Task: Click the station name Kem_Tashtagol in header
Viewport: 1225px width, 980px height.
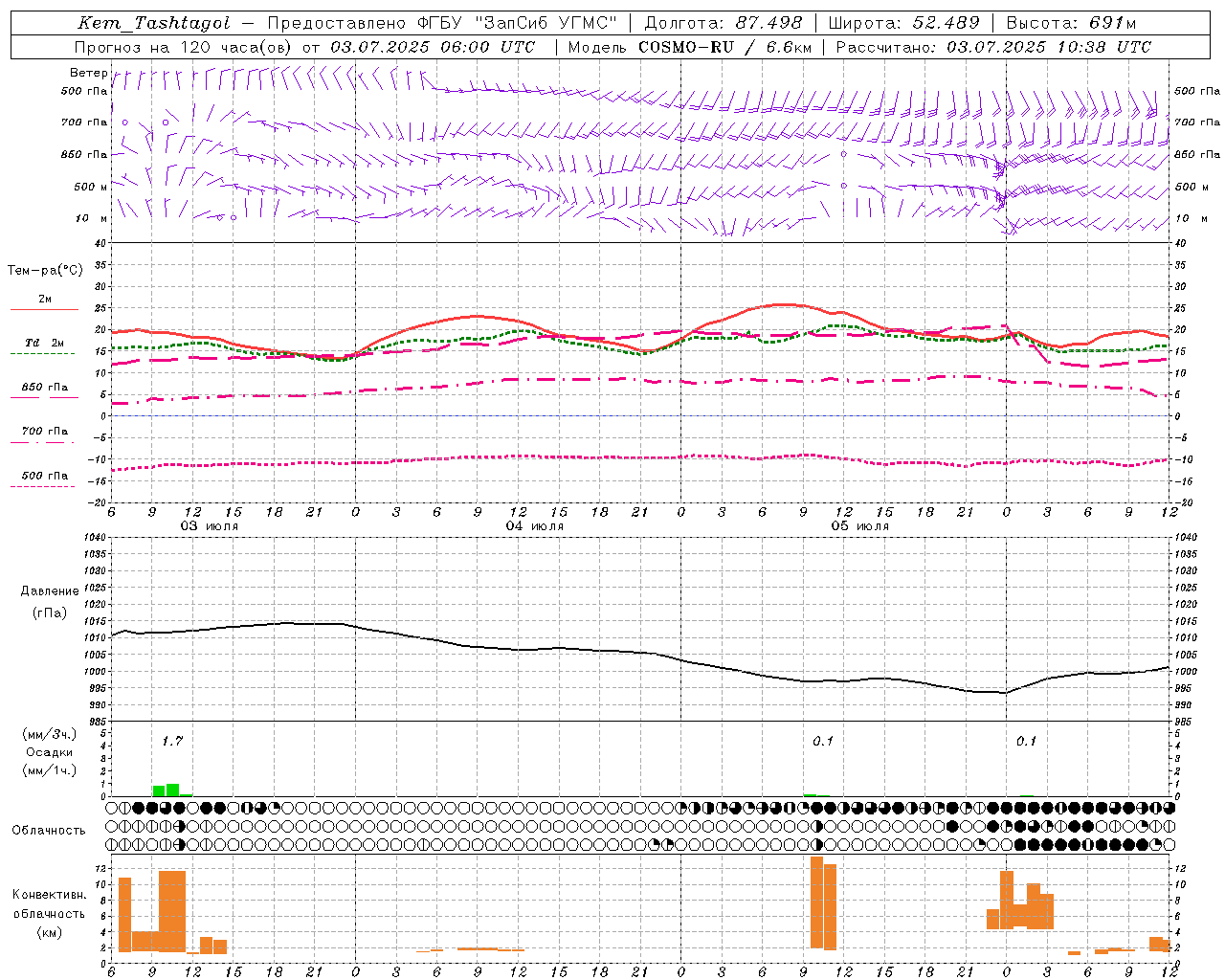Action: tap(154, 23)
